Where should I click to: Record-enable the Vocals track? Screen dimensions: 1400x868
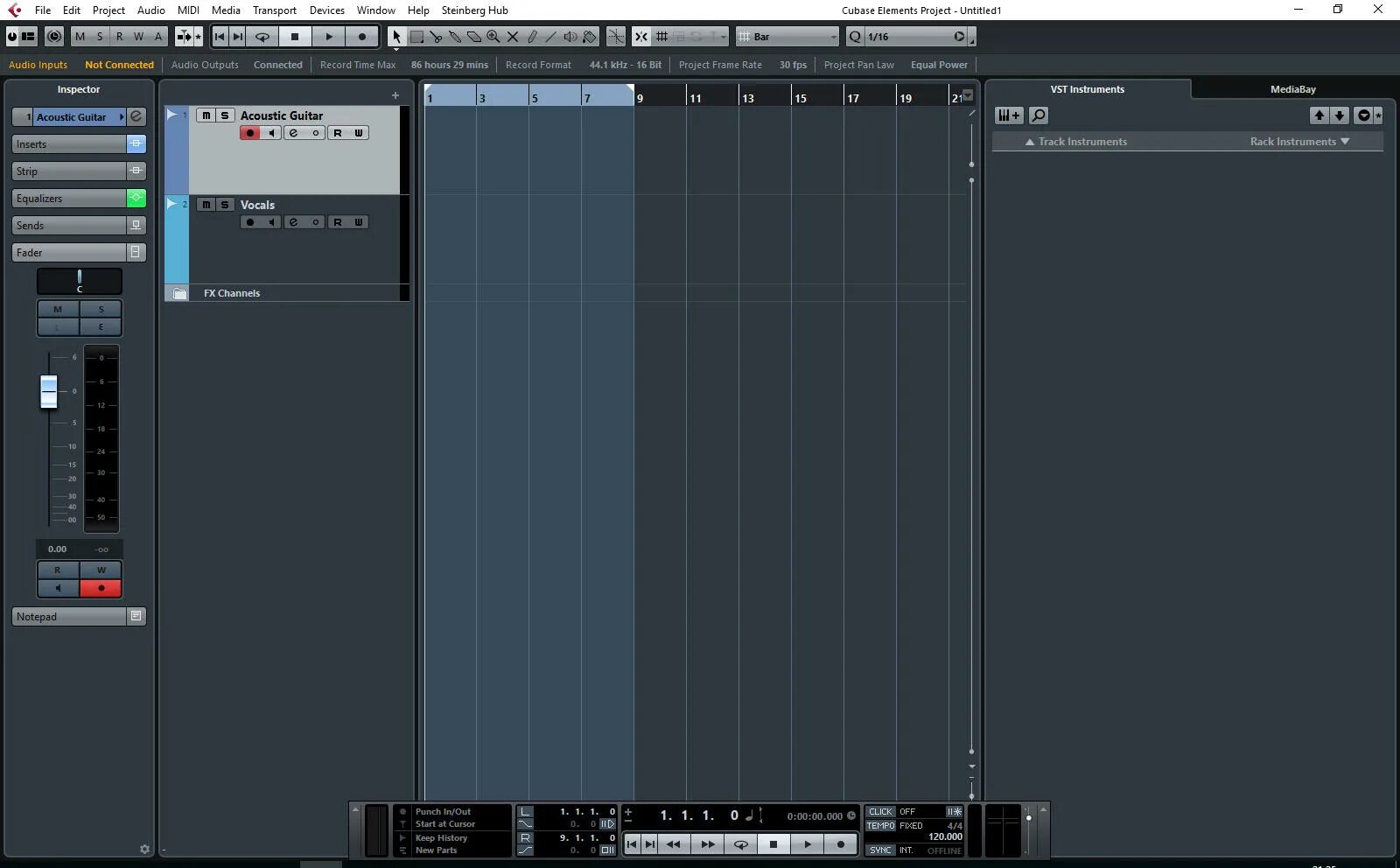250,222
